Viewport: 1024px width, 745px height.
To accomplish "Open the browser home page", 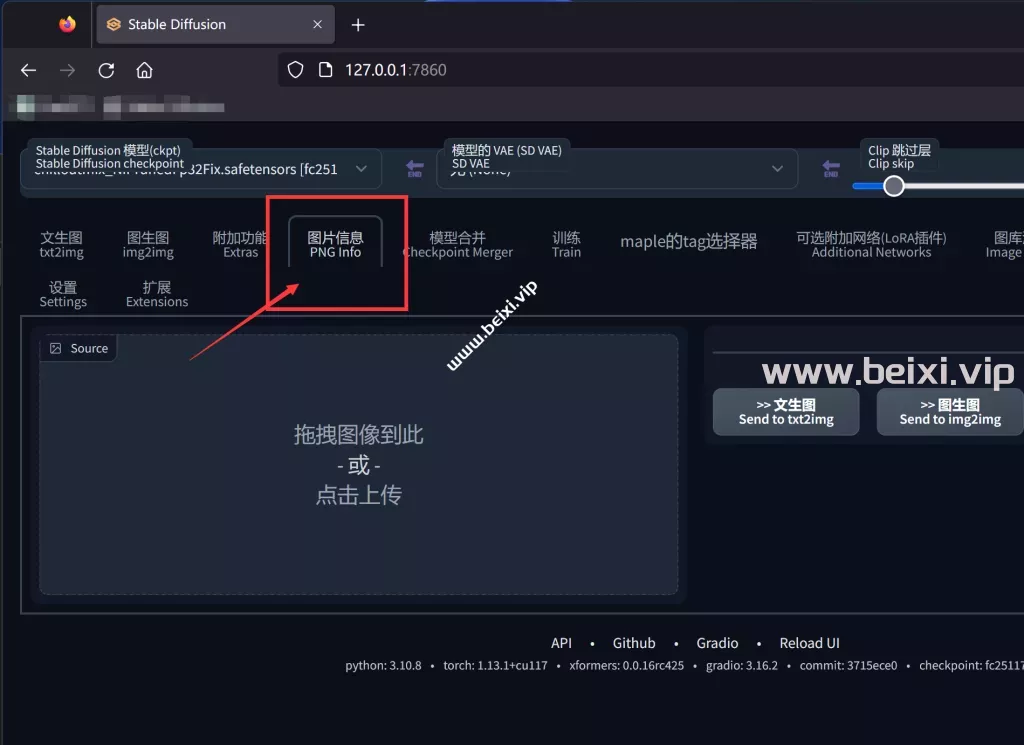I will (144, 70).
